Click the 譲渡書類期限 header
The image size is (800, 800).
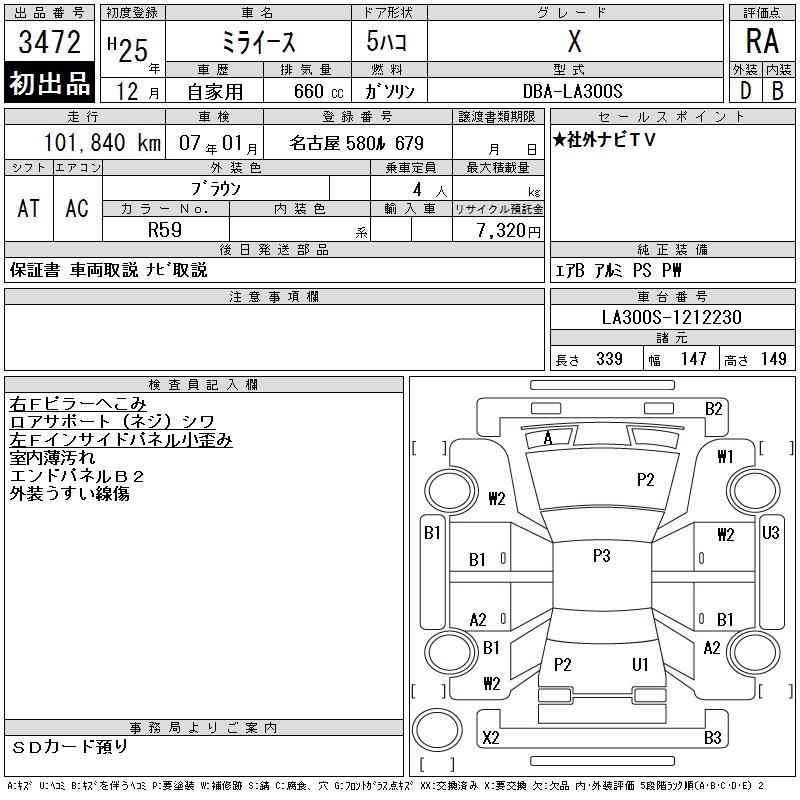pos(497,116)
